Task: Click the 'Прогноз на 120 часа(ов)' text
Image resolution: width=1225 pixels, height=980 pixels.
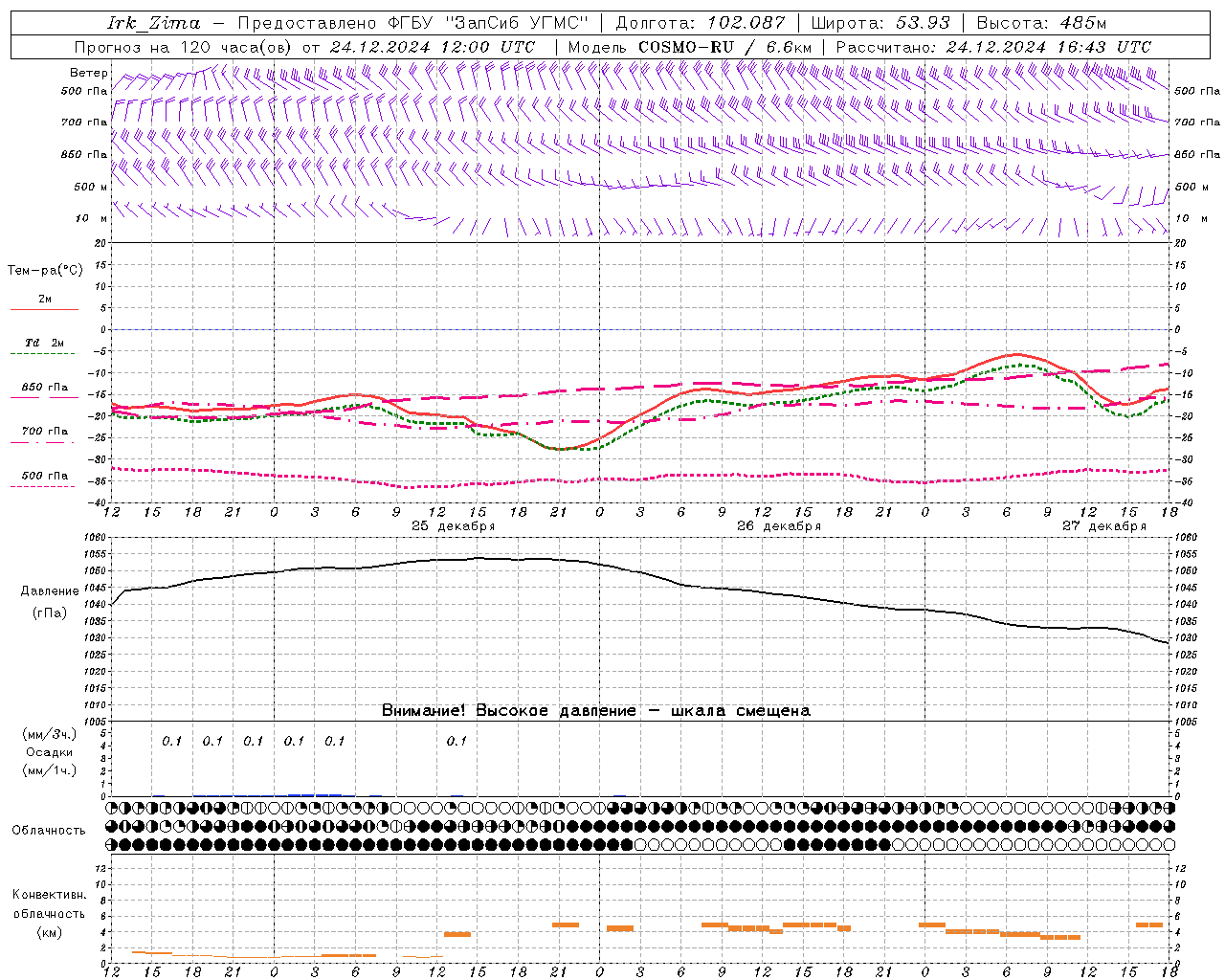Action: click(x=184, y=47)
